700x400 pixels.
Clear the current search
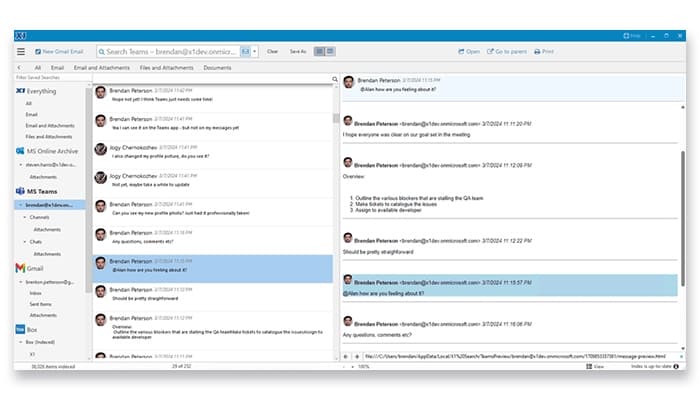pyautogui.click(x=272, y=51)
